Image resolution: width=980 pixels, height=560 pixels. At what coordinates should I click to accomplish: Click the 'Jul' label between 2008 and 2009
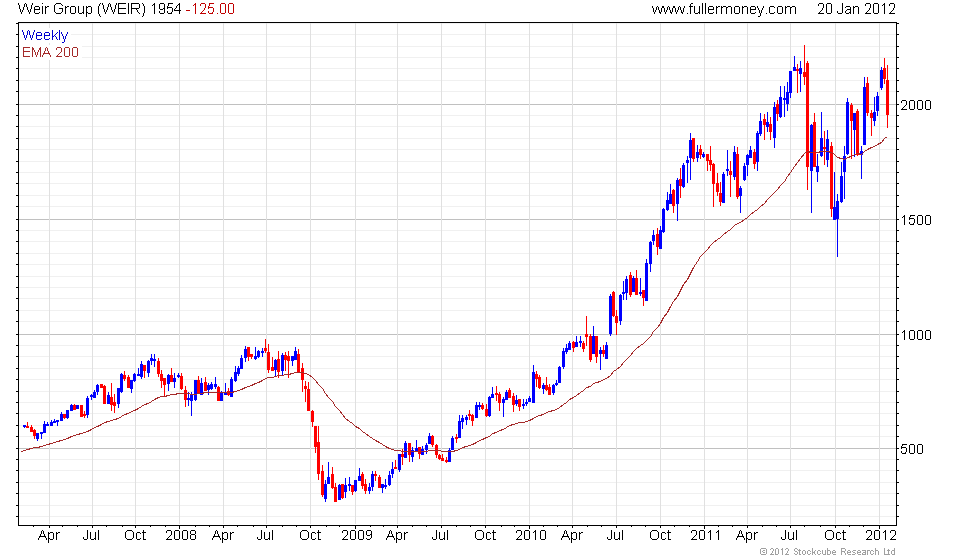pos(266,536)
